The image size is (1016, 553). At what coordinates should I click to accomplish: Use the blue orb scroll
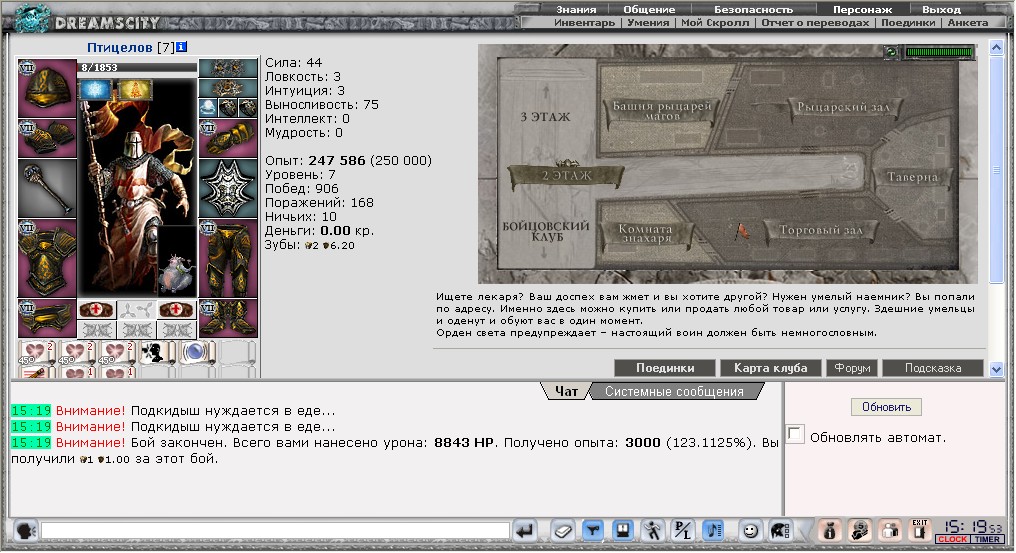point(196,353)
